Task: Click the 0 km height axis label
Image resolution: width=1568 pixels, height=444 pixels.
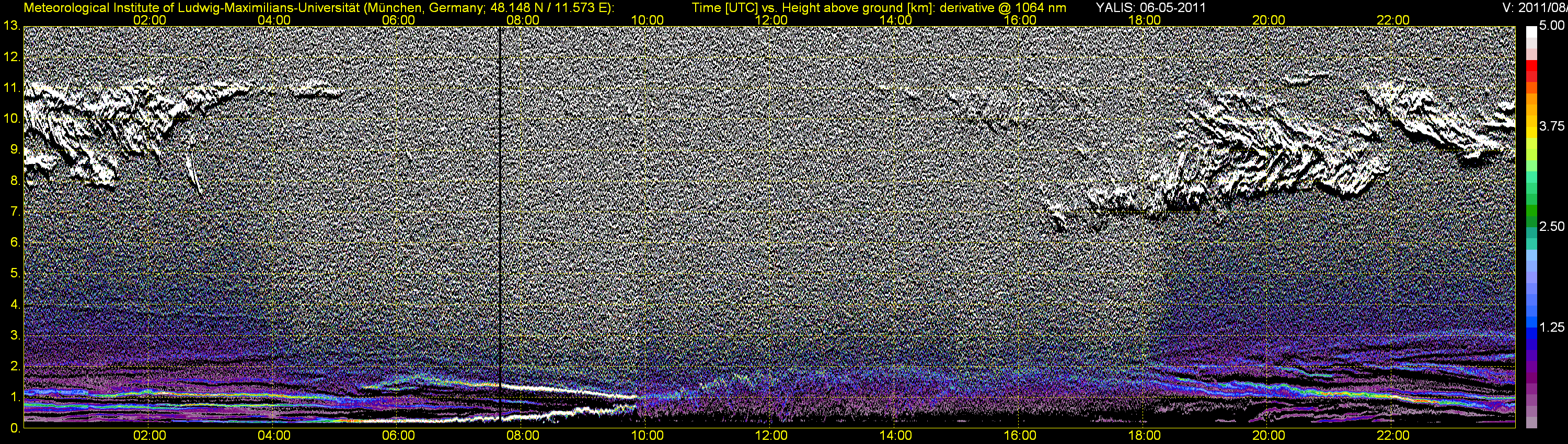Action: (x=16, y=428)
